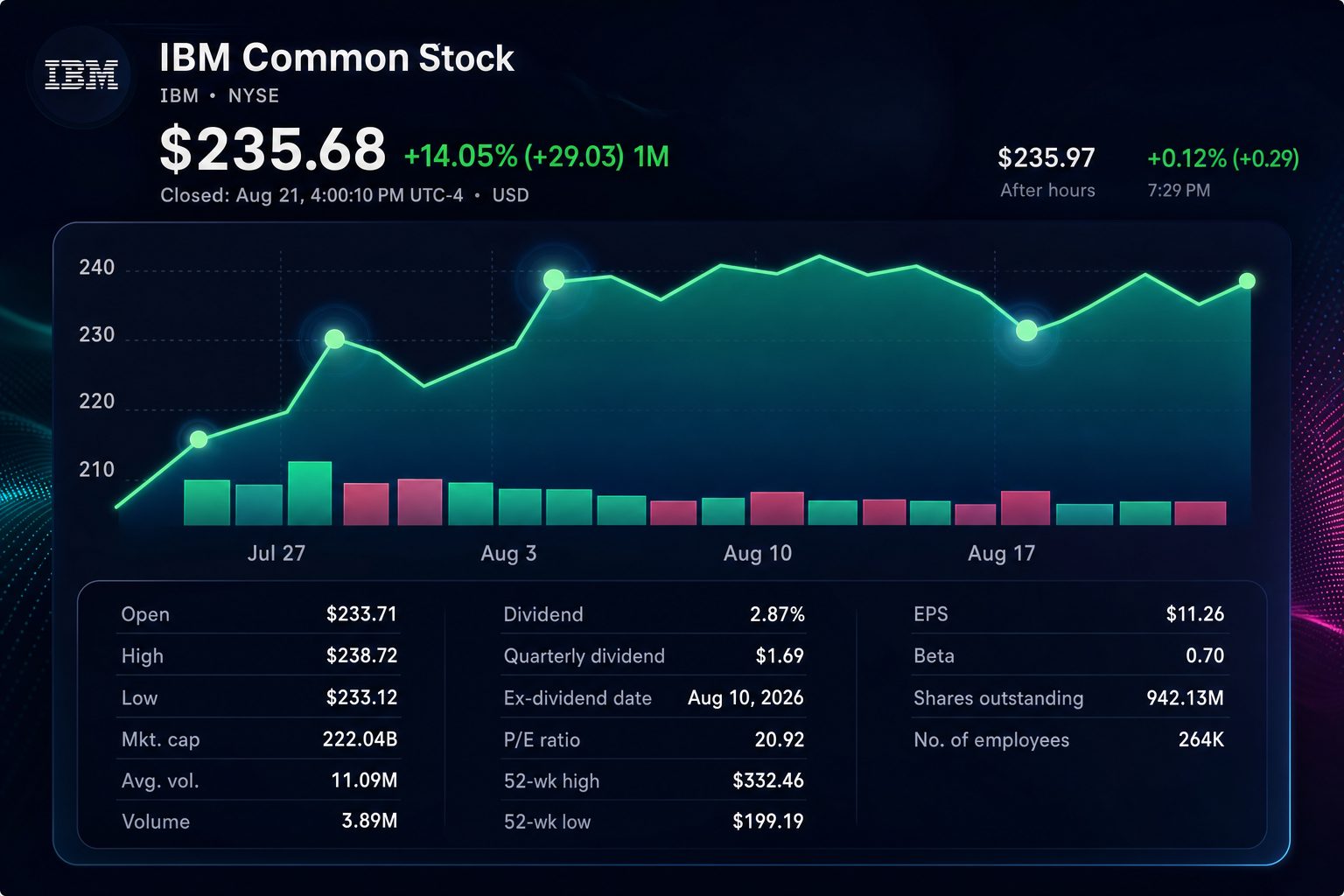Viewport: 1344px width, 896px height.
Task: Click the Mkt. cap label
Action: (160, 739)
